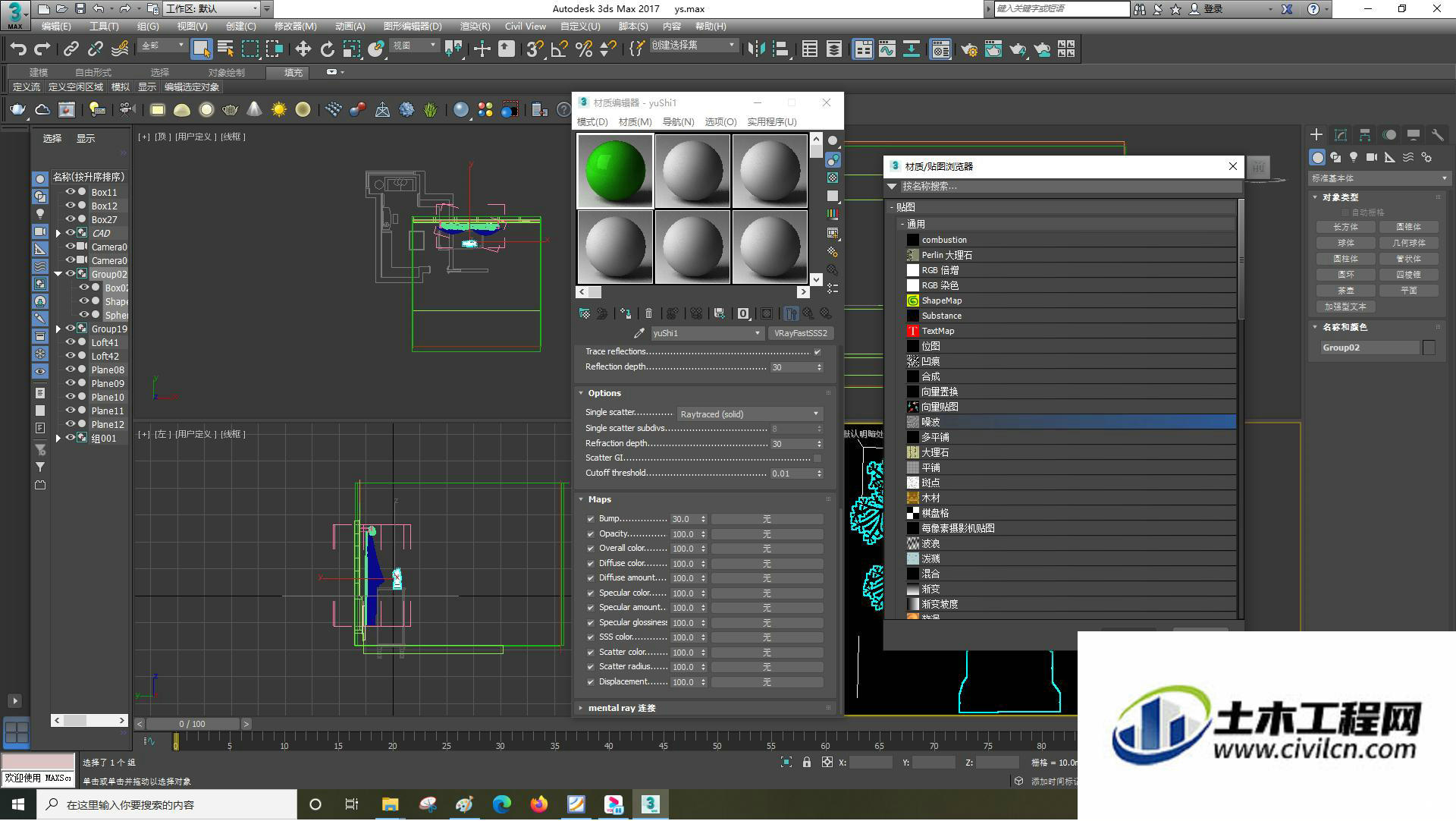Click the delete material trash icon

(648, 313)
